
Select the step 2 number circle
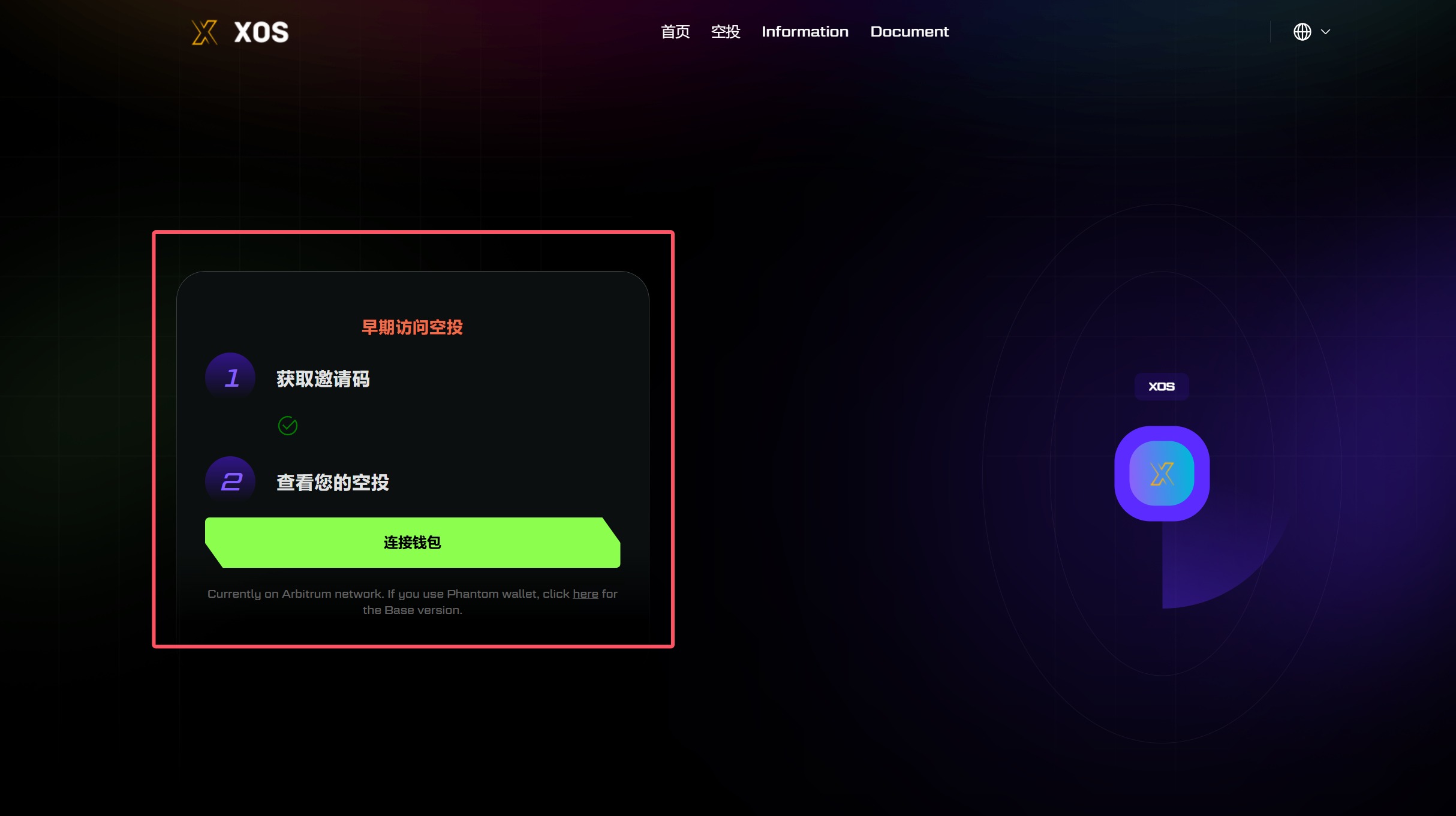(x=230, y=481)
